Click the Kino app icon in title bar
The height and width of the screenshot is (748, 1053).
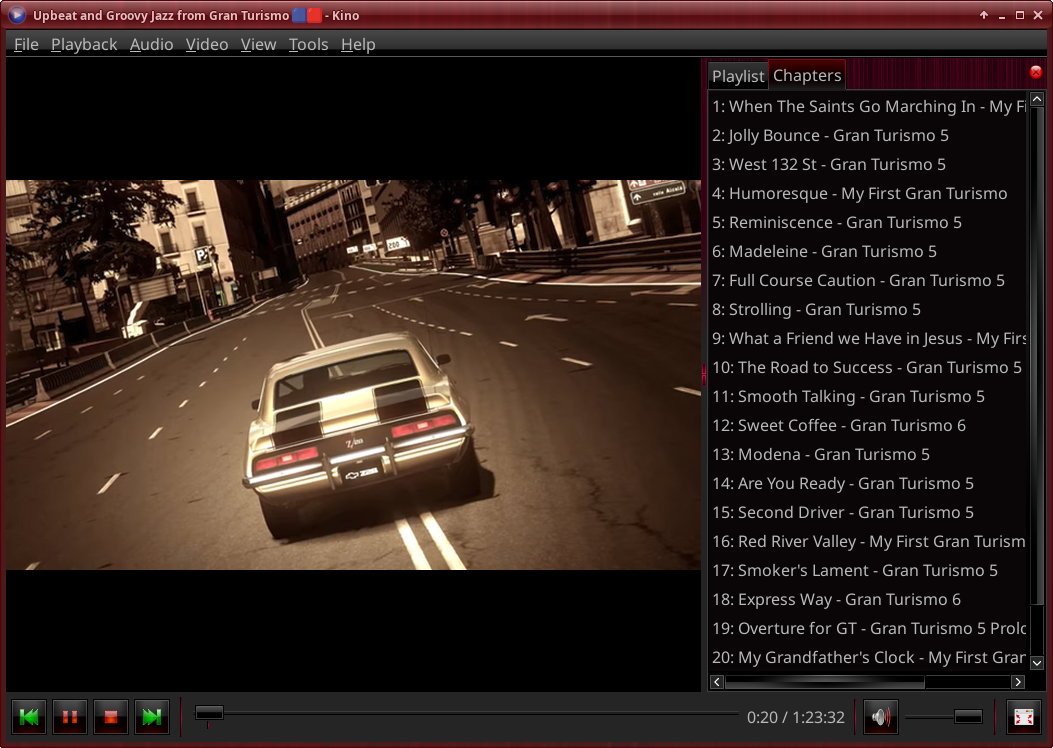click(x=16, y=15)
